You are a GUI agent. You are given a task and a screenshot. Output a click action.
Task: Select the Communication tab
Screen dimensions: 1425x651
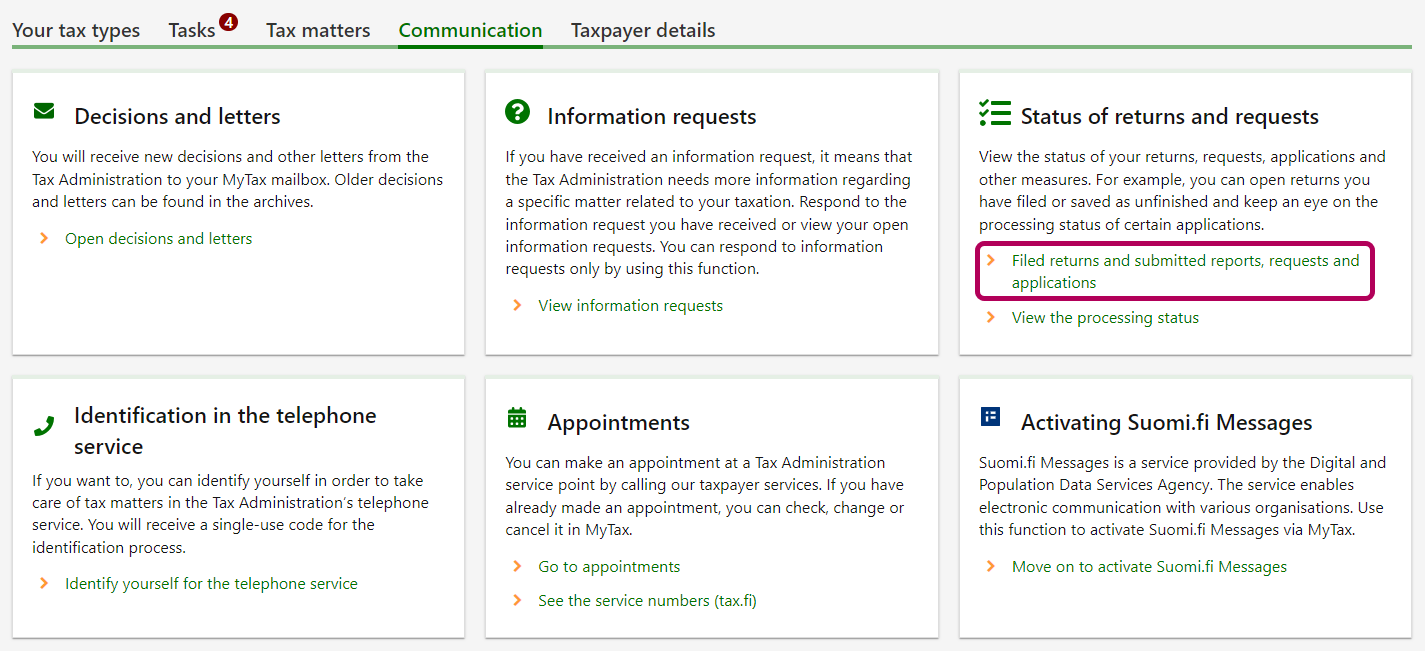[x=470, y=30]
